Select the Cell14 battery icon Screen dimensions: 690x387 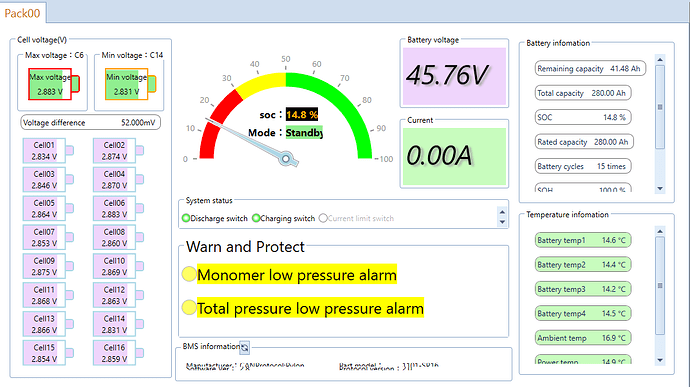pyautogui.click(x=118, y=324)
